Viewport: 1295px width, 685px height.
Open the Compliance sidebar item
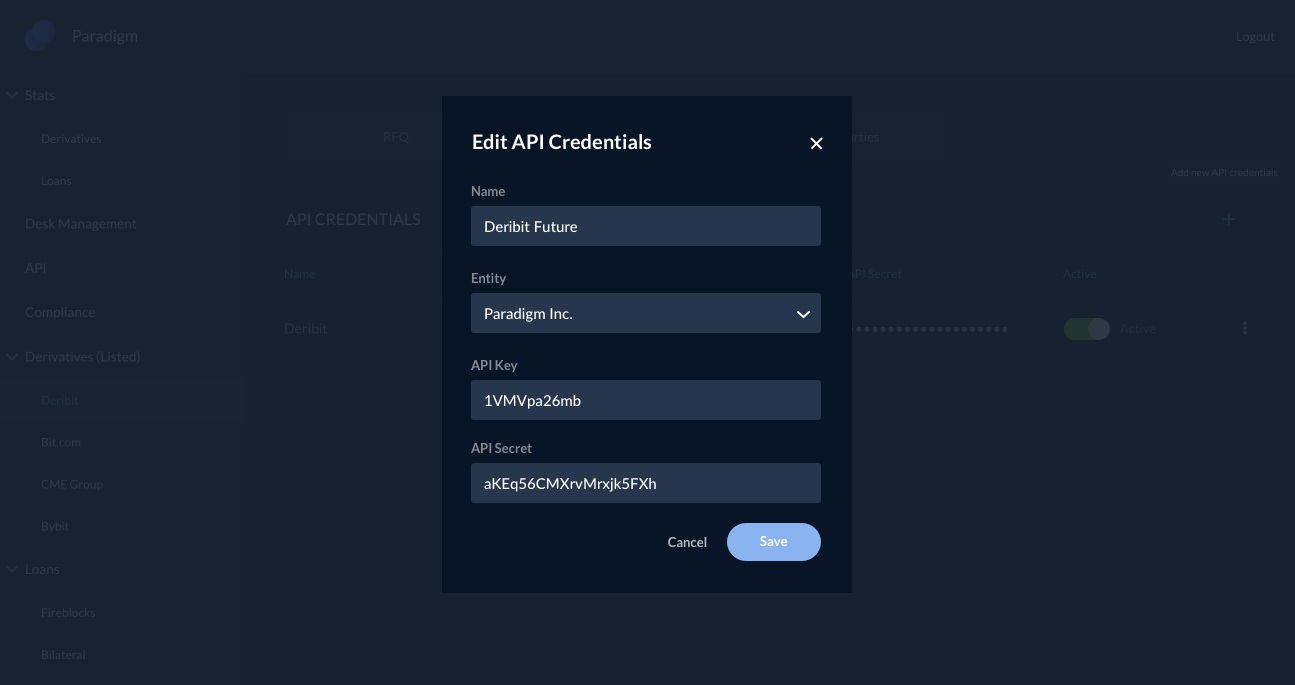[x=60, y=312]
